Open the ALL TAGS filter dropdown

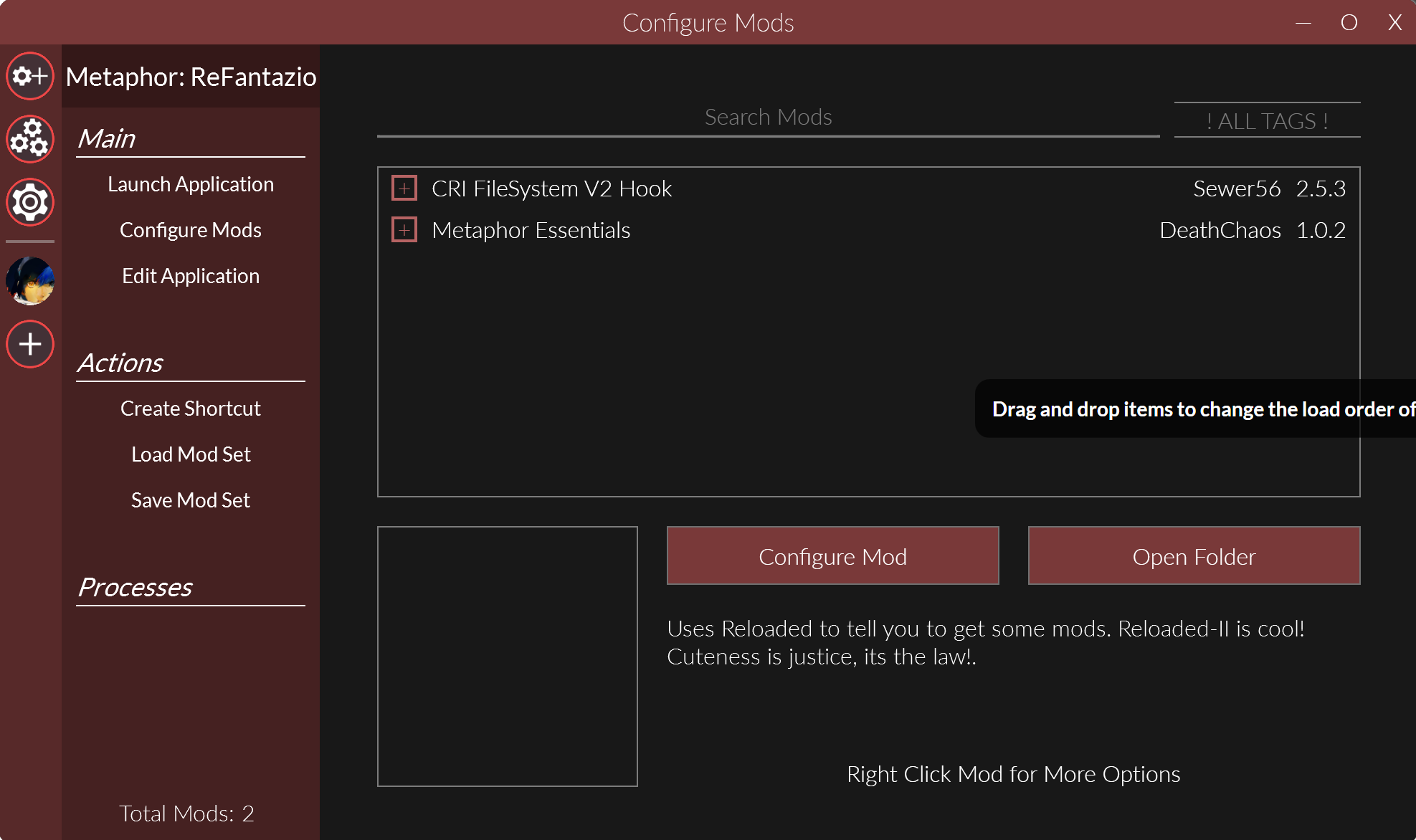click(1267, 120)
